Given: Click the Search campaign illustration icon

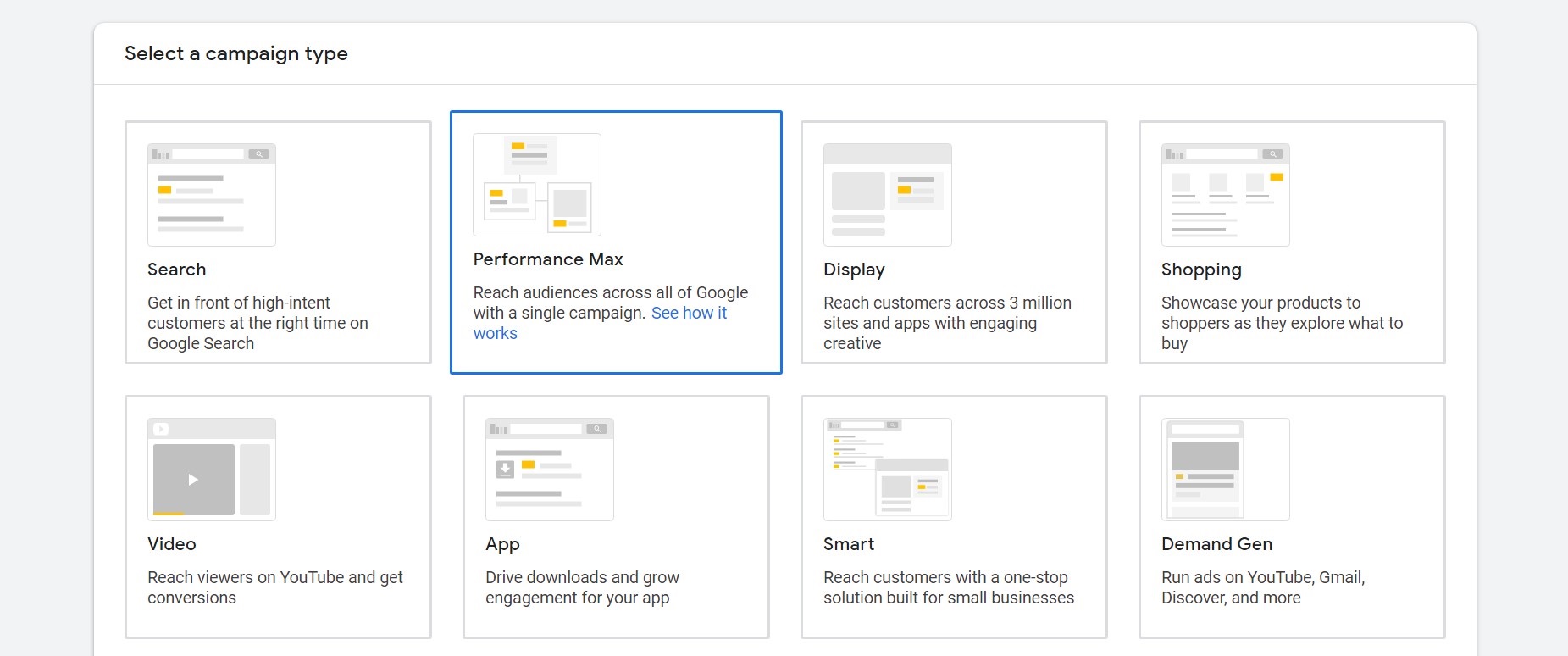Looking at the screenshot, I should [x=212, y=195].
